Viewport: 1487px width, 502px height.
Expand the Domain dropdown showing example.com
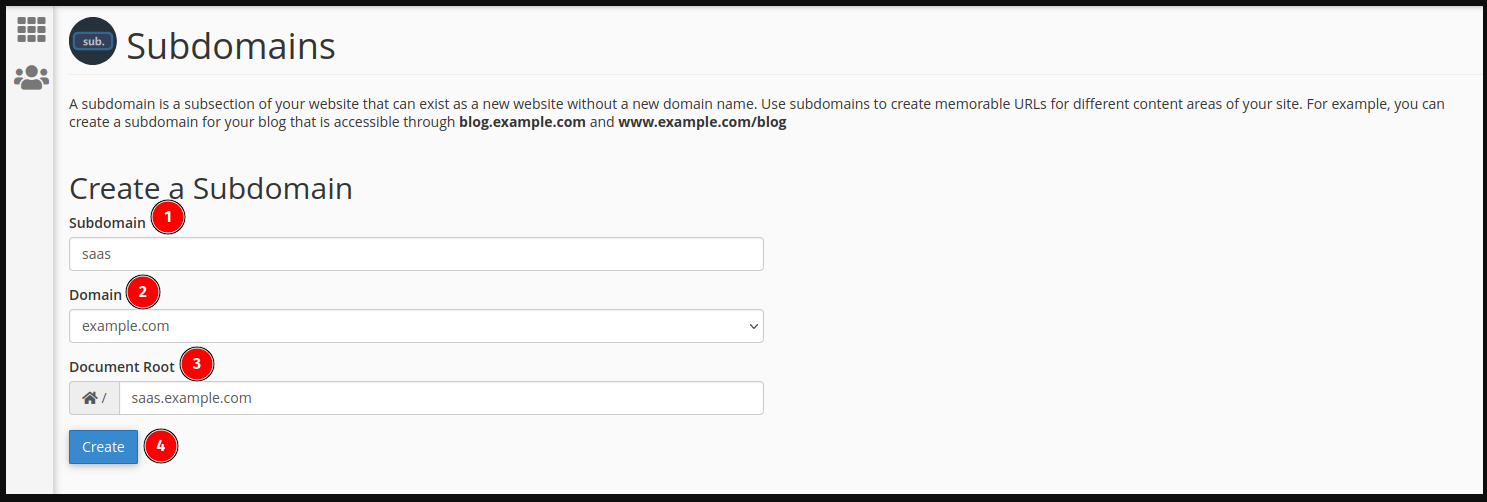tap(416, 326)
